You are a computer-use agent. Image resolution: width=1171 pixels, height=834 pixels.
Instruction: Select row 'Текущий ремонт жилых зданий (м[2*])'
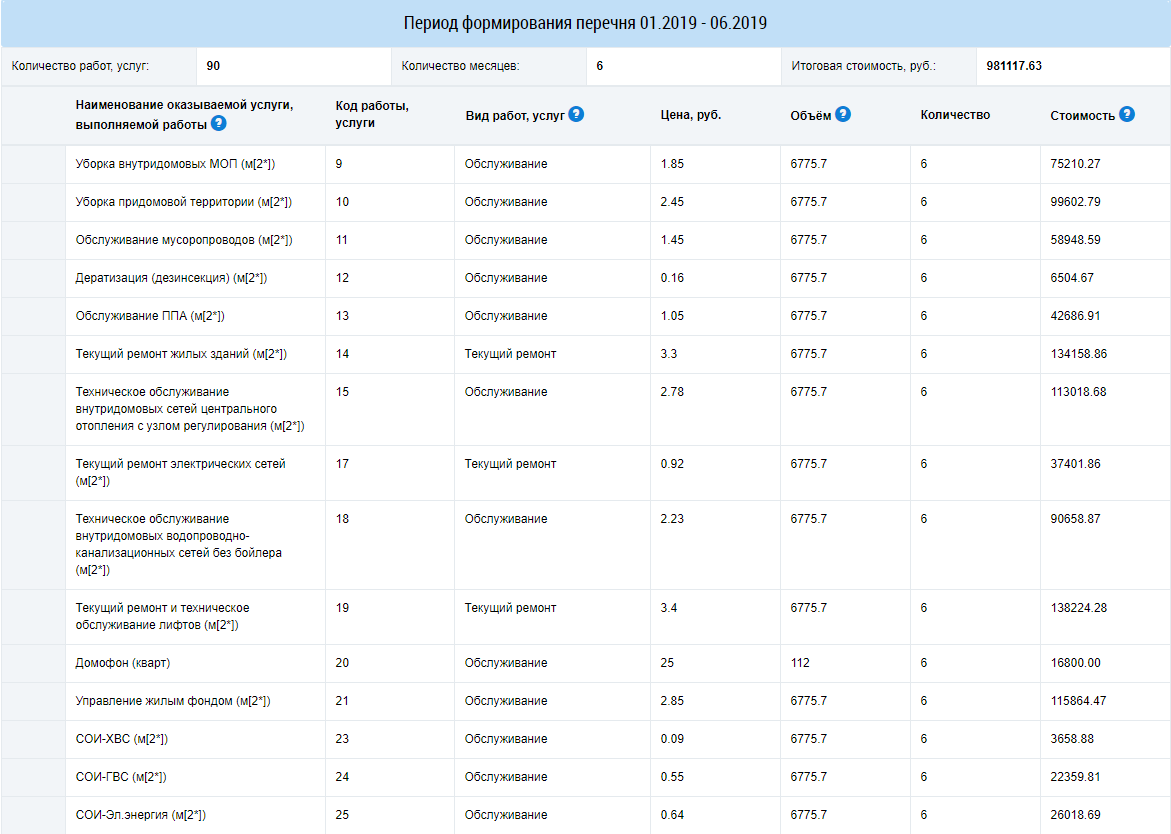[x=586, y=355]
